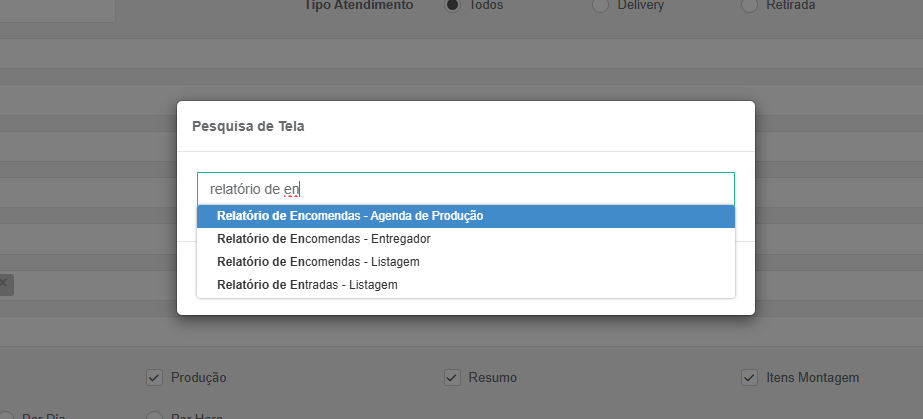Click the screen search input field

tap(466, 189)
